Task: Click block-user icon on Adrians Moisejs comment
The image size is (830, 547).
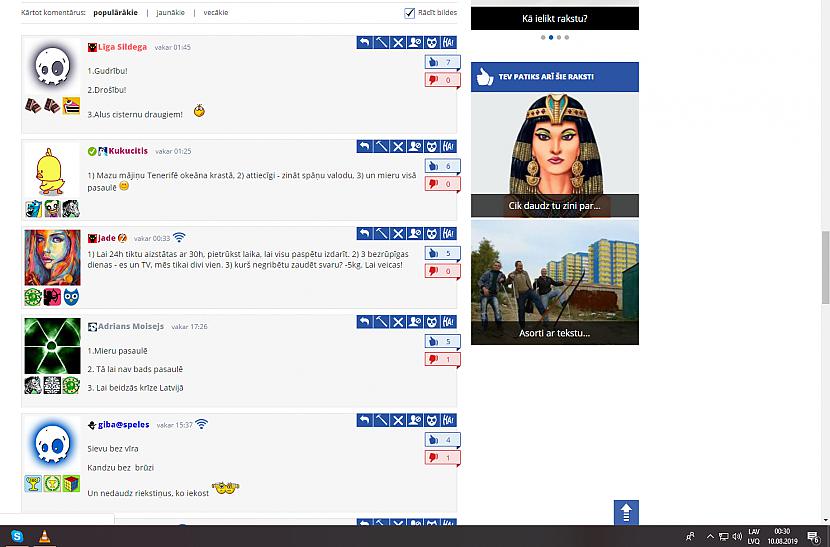Action: [415, 322]
